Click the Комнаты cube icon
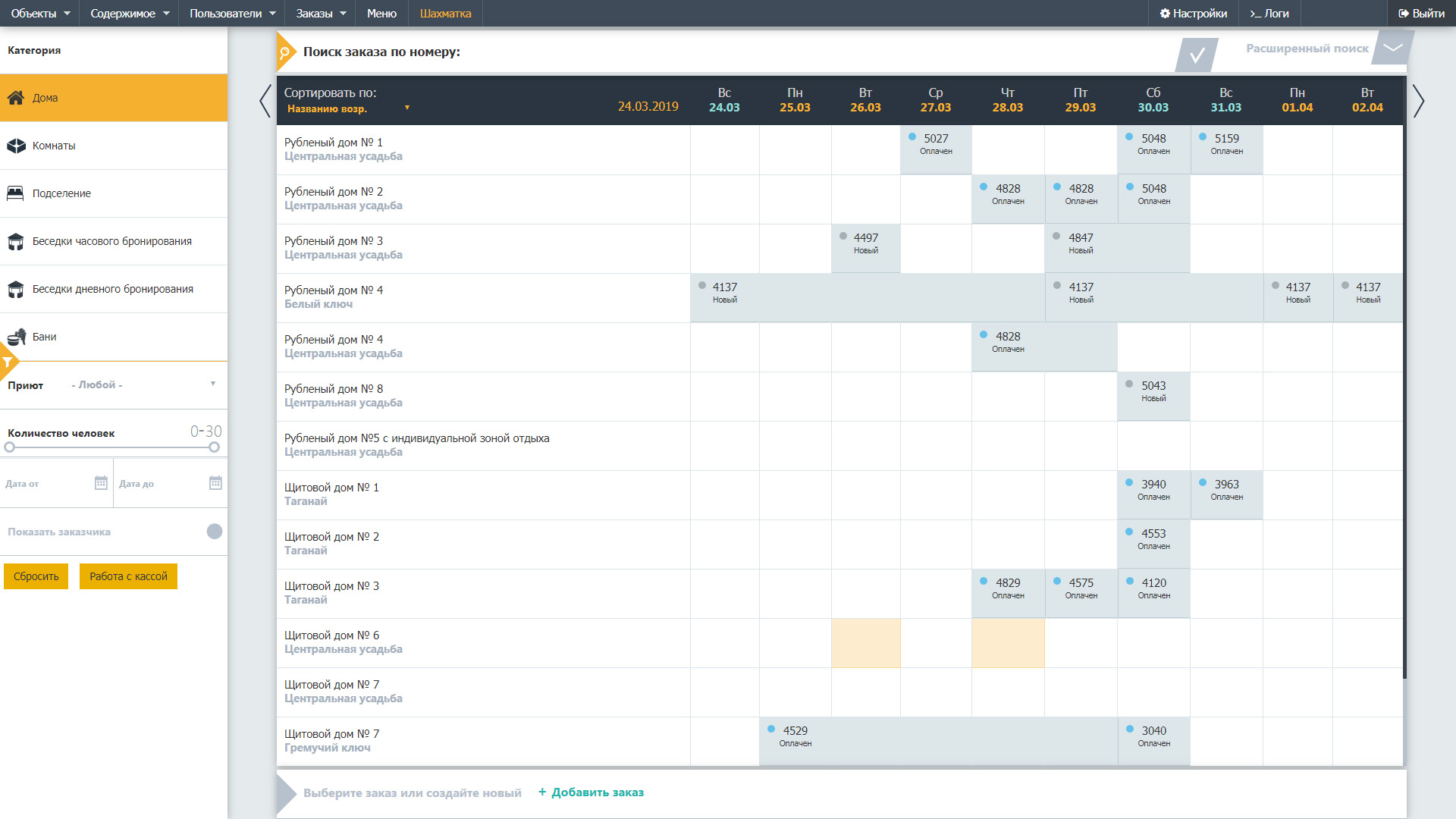1456x819 pixels. coord(16,146)
